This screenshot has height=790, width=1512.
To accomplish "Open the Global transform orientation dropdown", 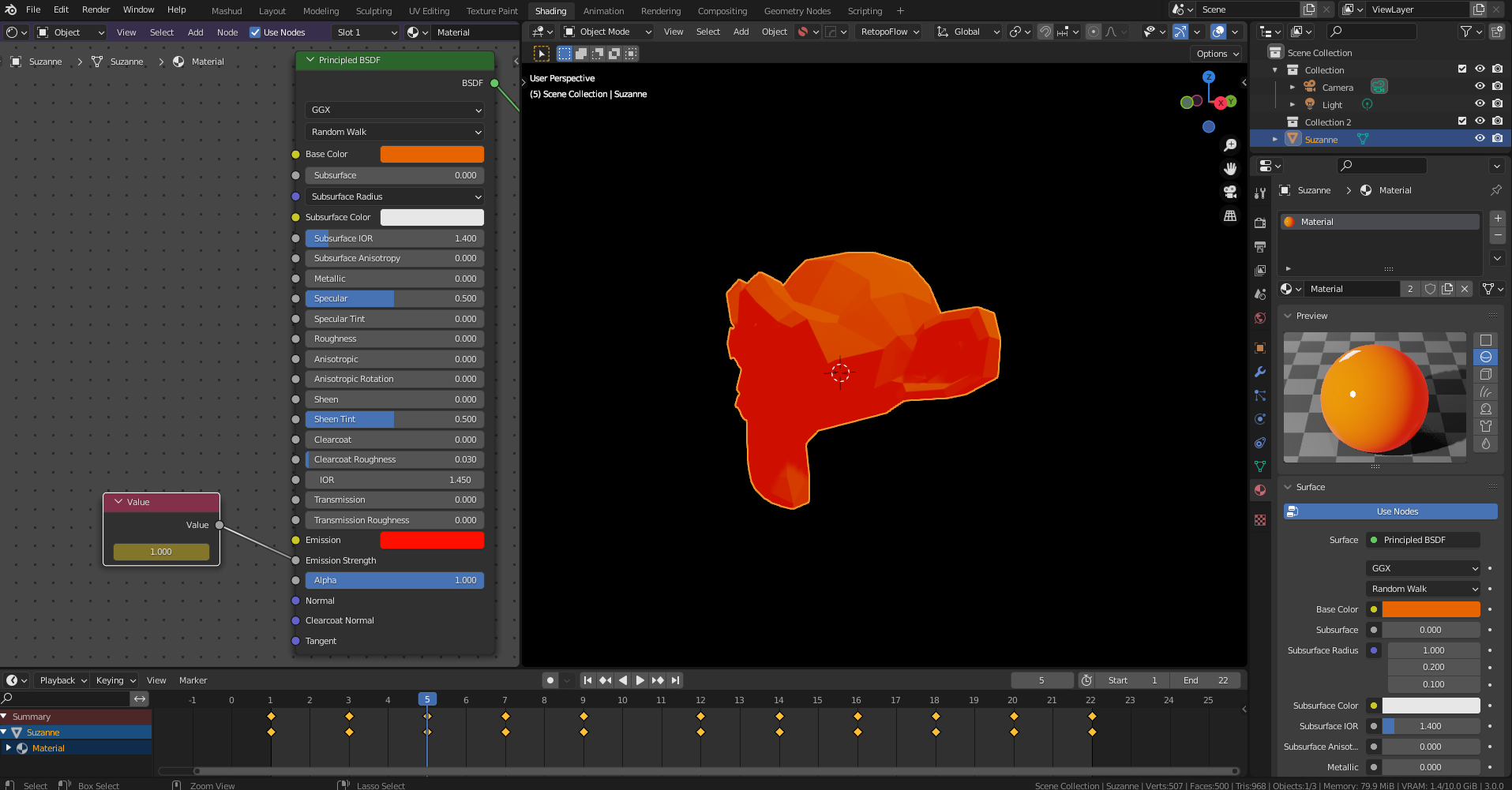I will [x=968, y=32].
